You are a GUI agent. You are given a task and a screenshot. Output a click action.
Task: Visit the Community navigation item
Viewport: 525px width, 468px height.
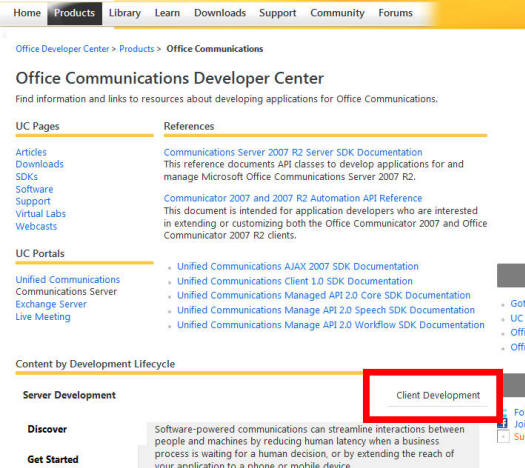click(x=337, y=13)
